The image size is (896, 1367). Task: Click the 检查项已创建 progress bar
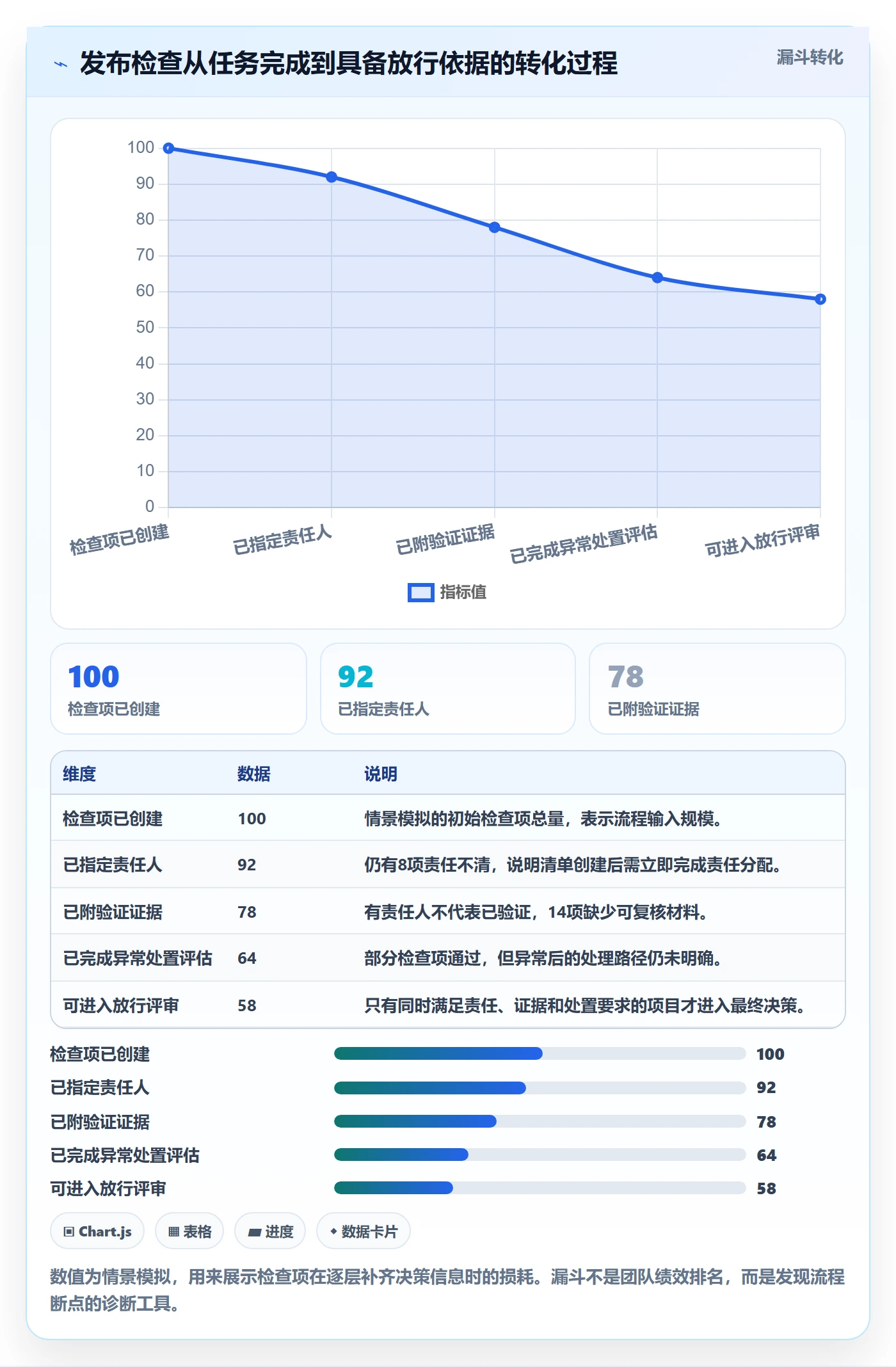540,1053
